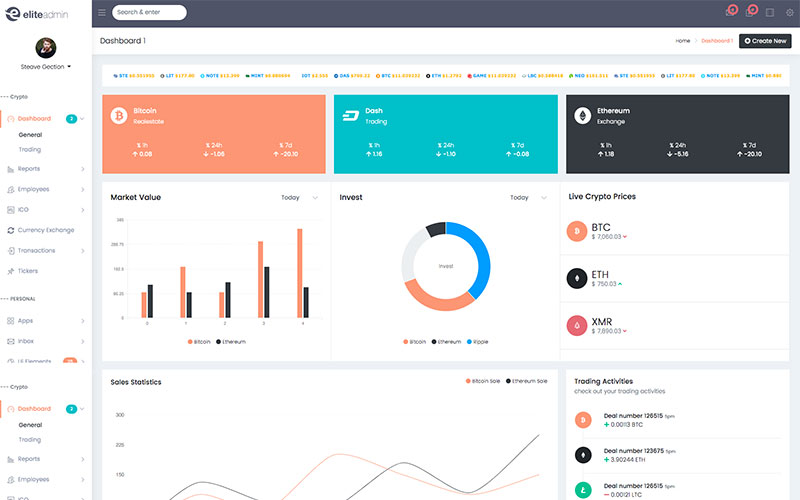
Task: Open the Currency Exchange menu item
Action: click(x=46, y=230)
